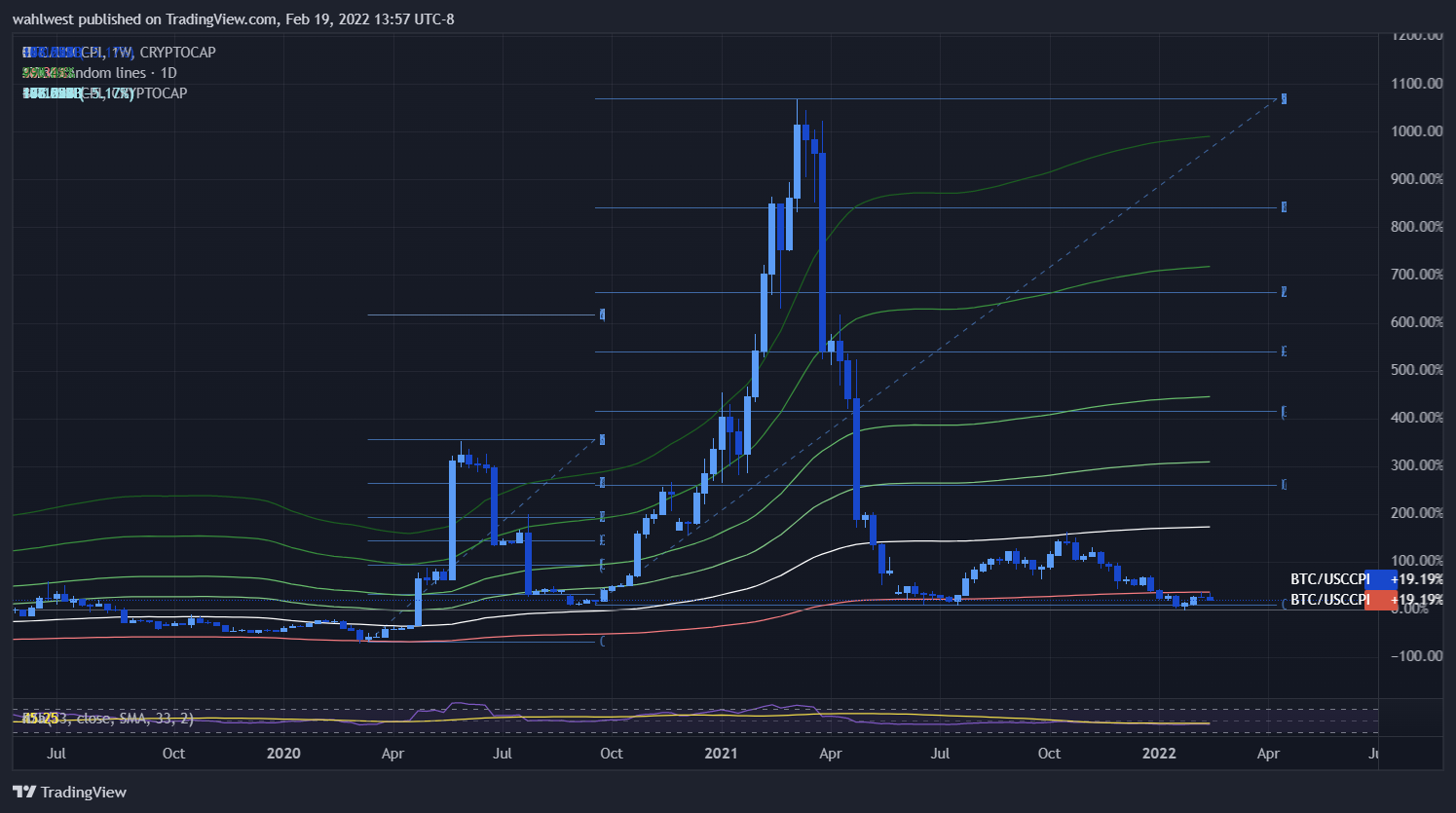Viewport: 1456px width, 813px height.
Task: Click the Oct label just before 2020
Action: click(173, 754)
